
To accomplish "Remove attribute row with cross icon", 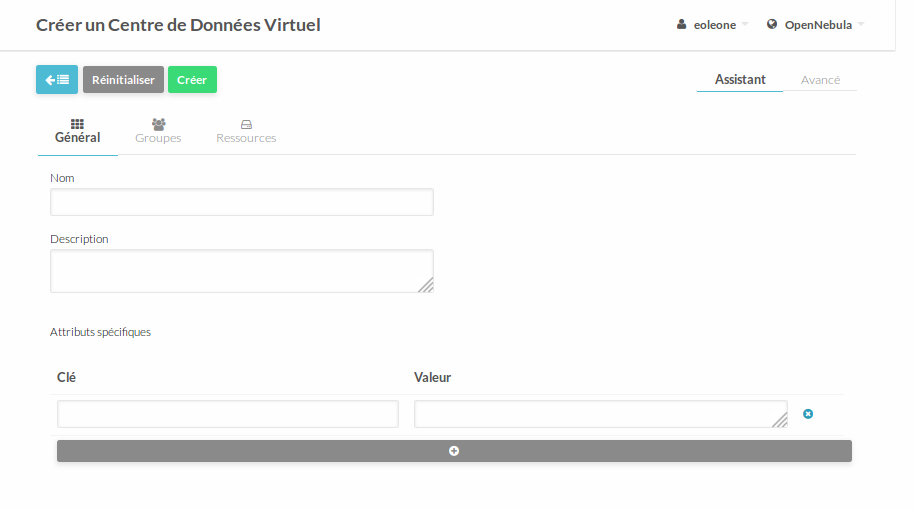I will tap(808, 414).
